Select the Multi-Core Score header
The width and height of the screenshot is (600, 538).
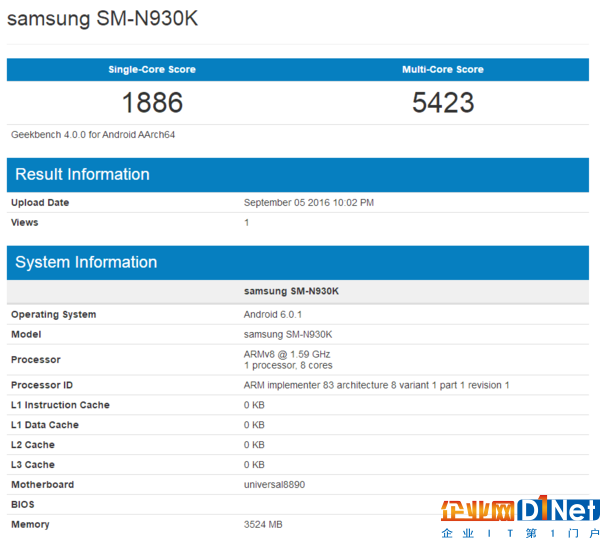point(443,69)
